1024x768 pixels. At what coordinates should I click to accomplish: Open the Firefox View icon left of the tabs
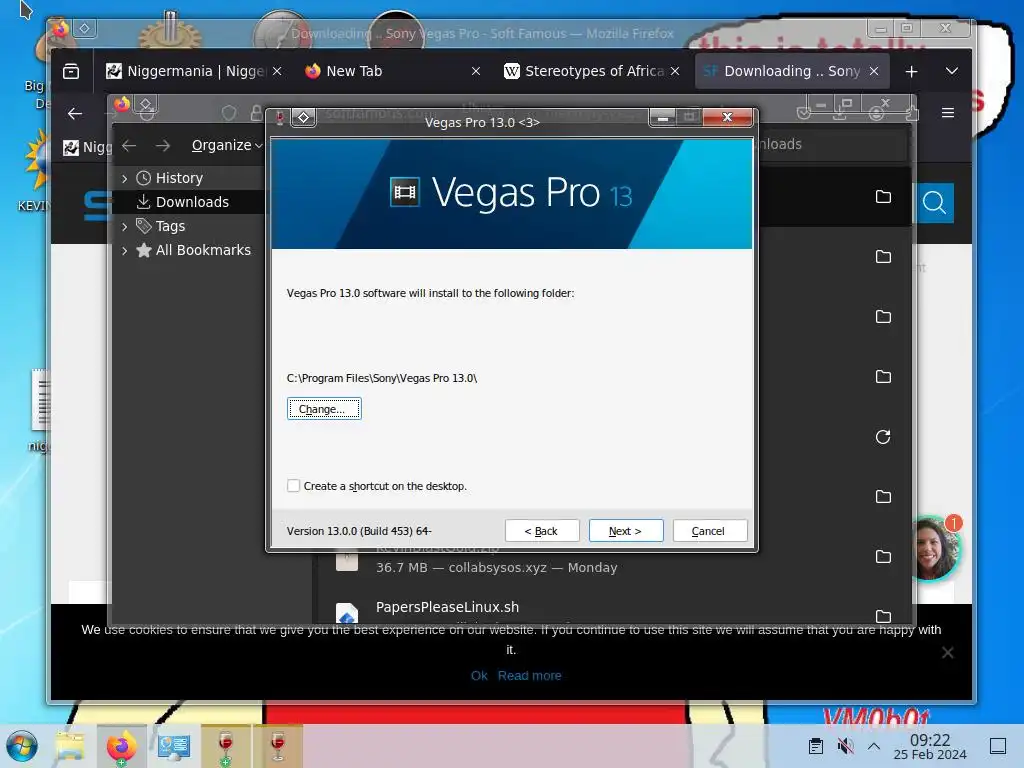tap(71, 71)
